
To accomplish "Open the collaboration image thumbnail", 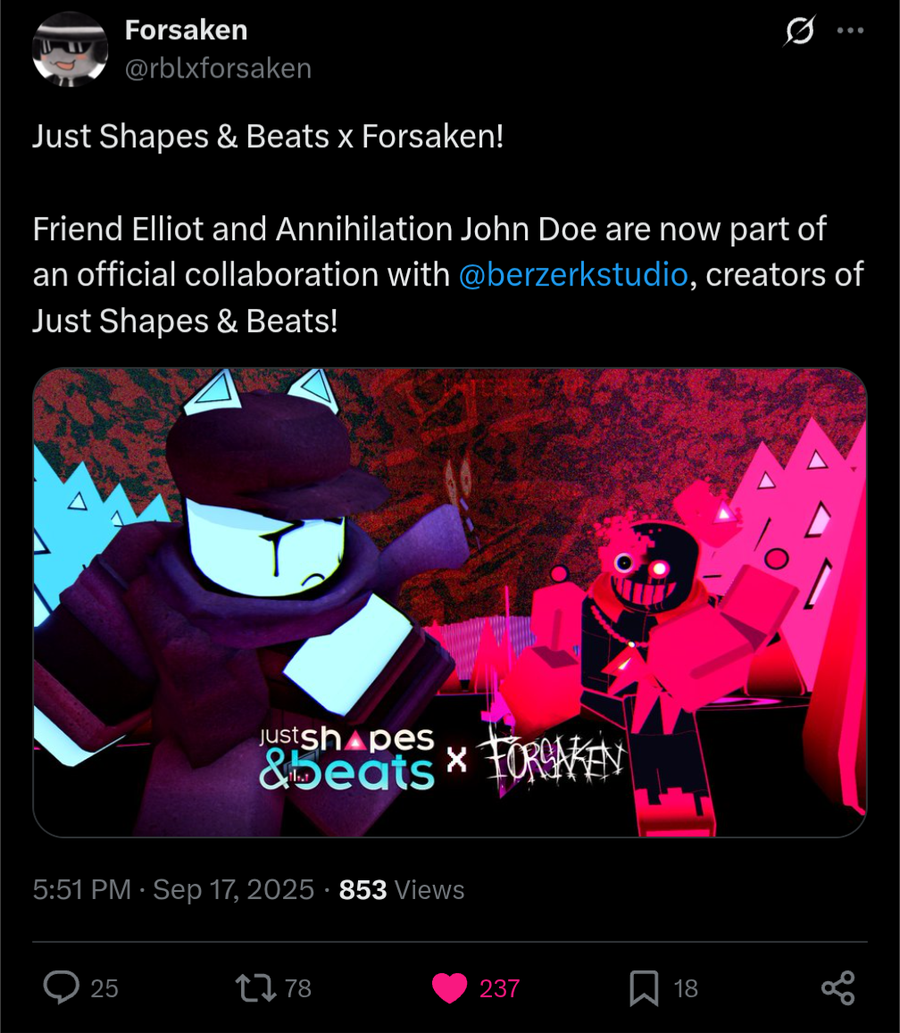I will click(x=450, y=602).
